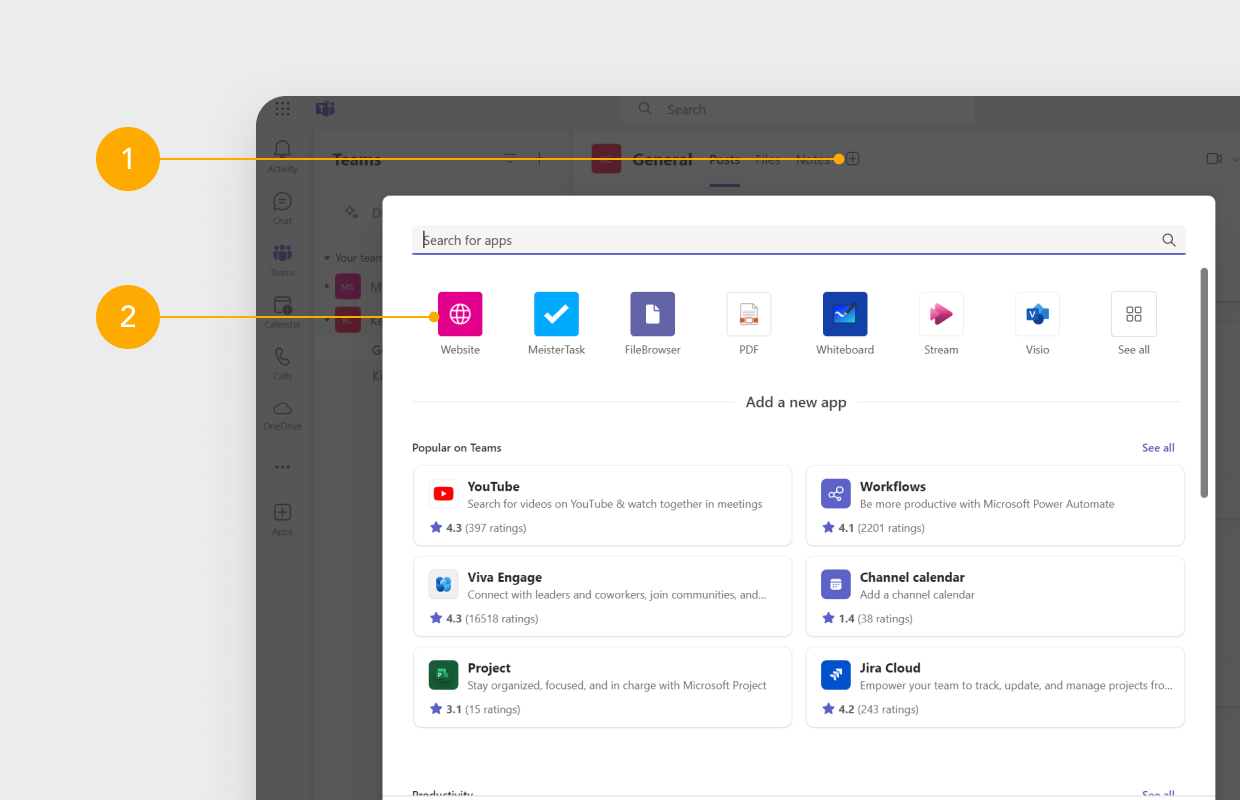Image resolution: width=1240 pixels, height=800 pixels.
Task: Select the Website app icon
Action: (x=460, y=313)
